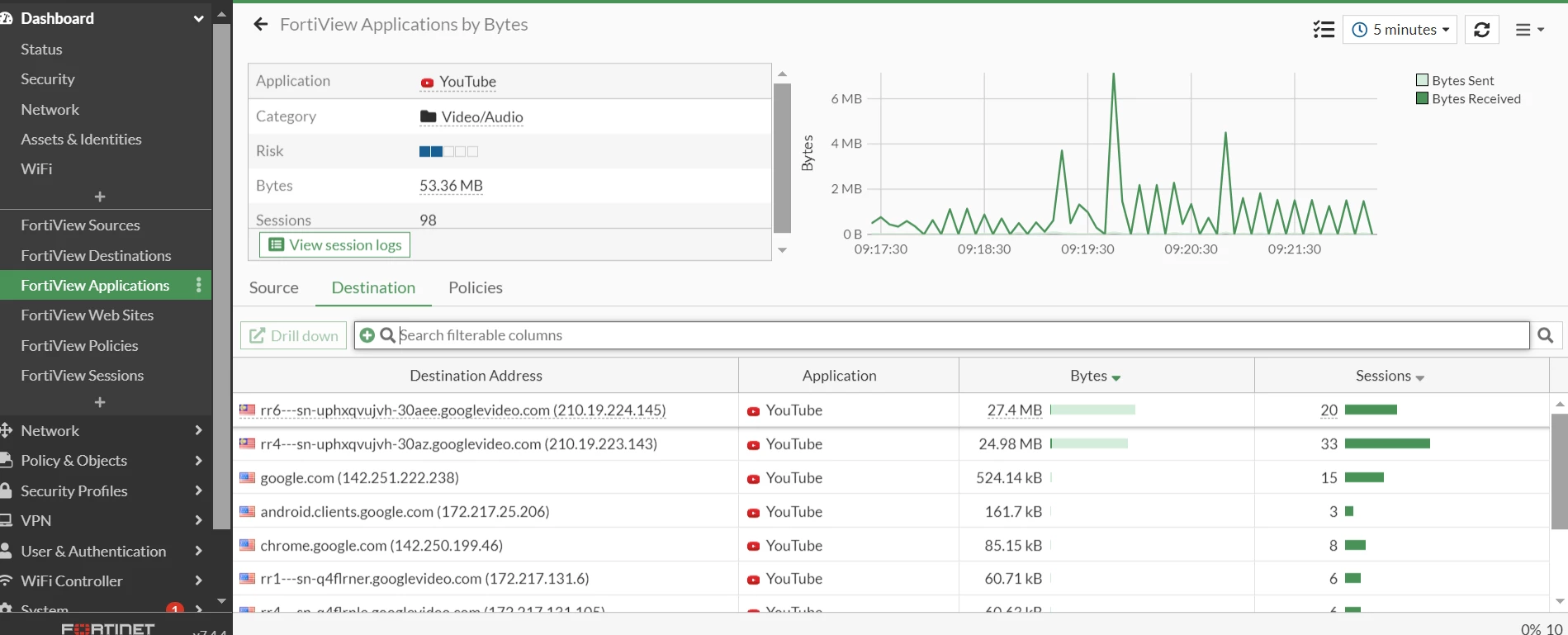Open the FortiView Applications three-dot menu

tap(199, 285)
